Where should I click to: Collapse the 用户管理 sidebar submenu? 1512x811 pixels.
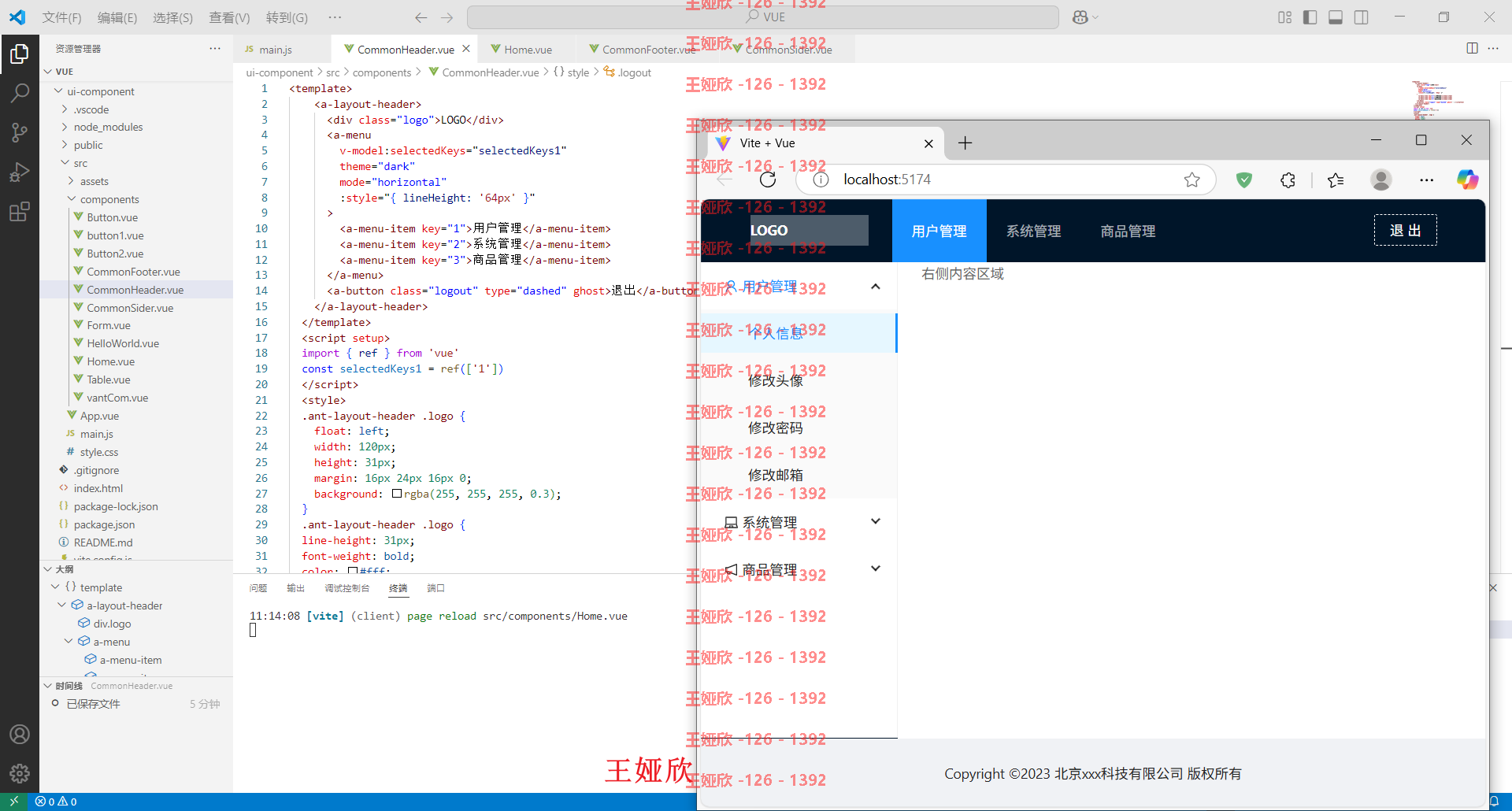(876, 287)
